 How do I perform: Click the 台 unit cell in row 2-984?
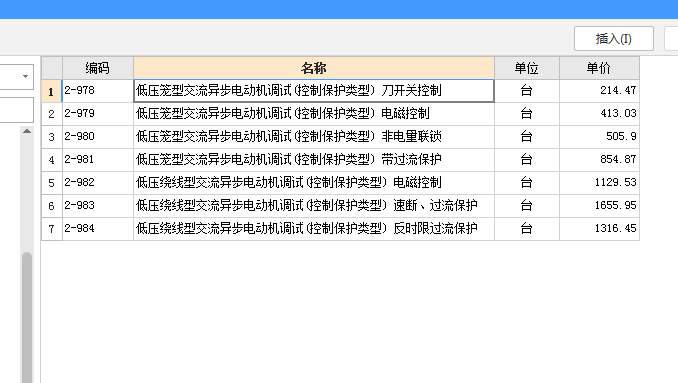pyautogui.click(x=527, y=228)
